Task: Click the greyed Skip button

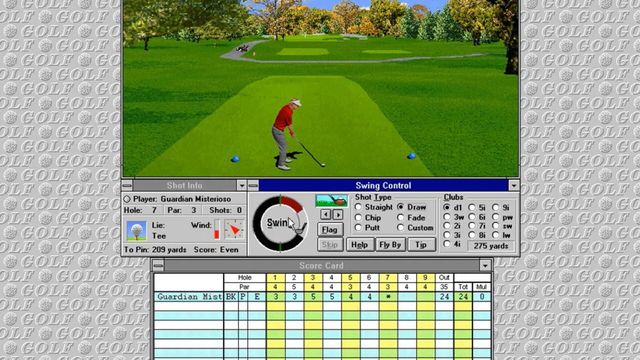Action: [x=330, y=244]
